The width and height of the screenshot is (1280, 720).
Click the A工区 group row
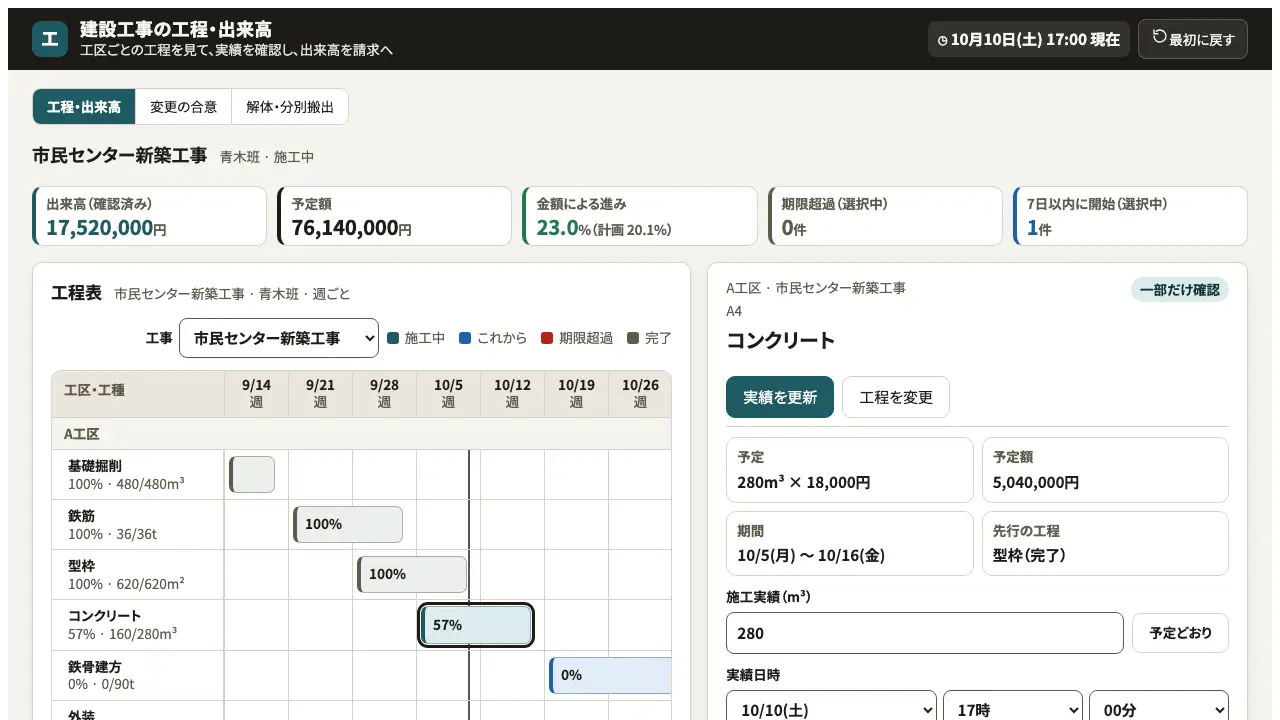pos(361,434)
